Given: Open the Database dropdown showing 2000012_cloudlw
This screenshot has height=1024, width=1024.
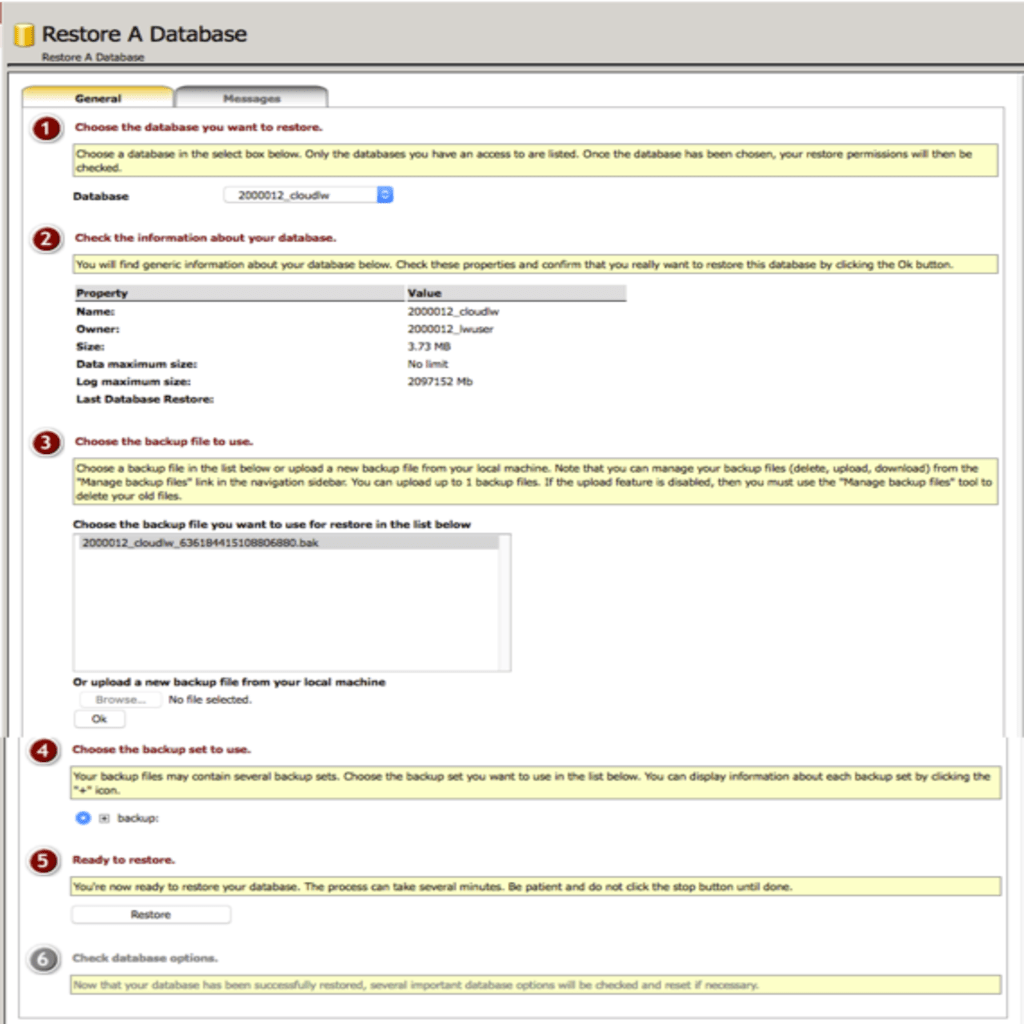Looking at the screenshot, I should (308, 195).
